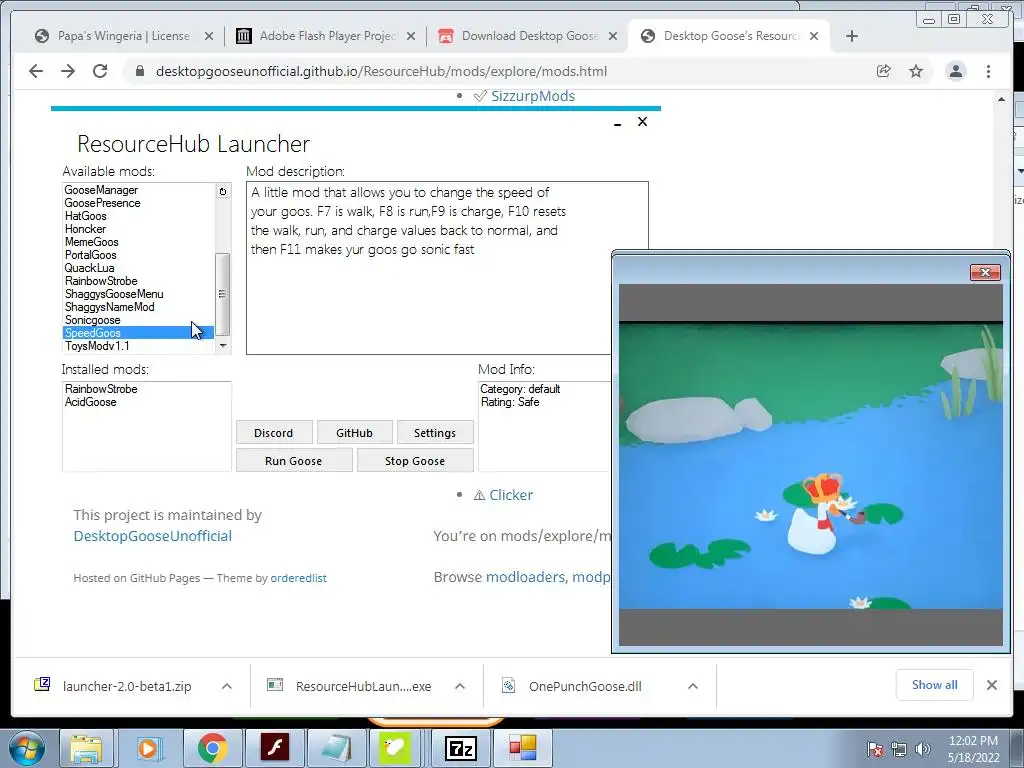Select Desktop Goose's ResourceHub tab

click(729, 36)
